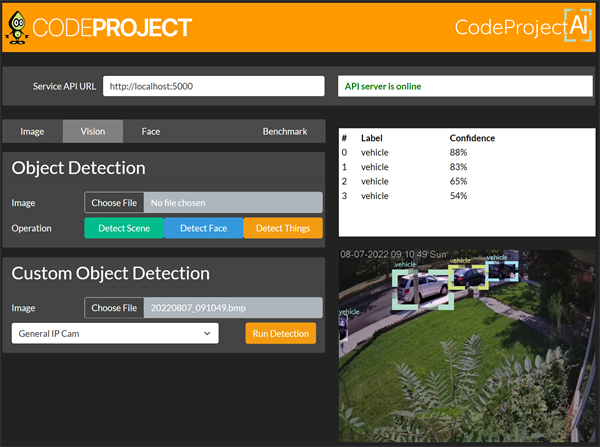
Task: Select result row 3 vehicle 54%
Action: click(x=467, y=196)
